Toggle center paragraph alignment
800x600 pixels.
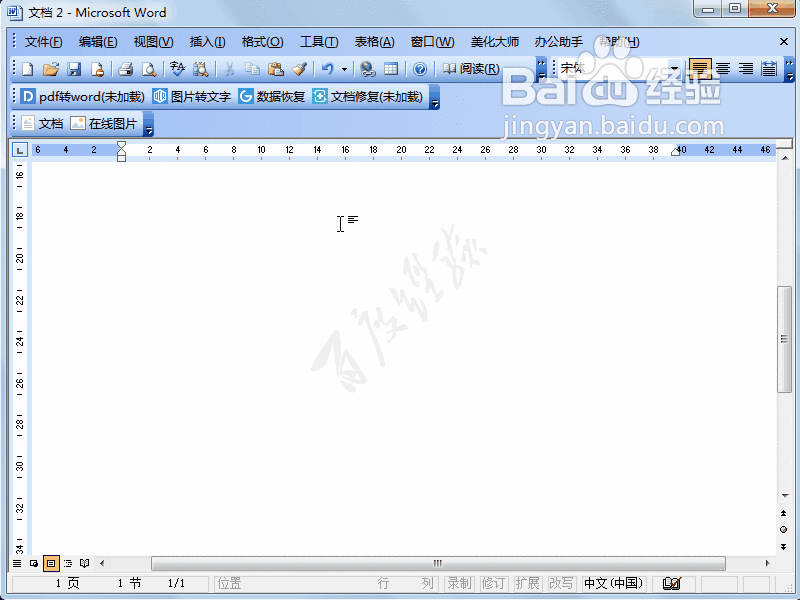(722, 69)
